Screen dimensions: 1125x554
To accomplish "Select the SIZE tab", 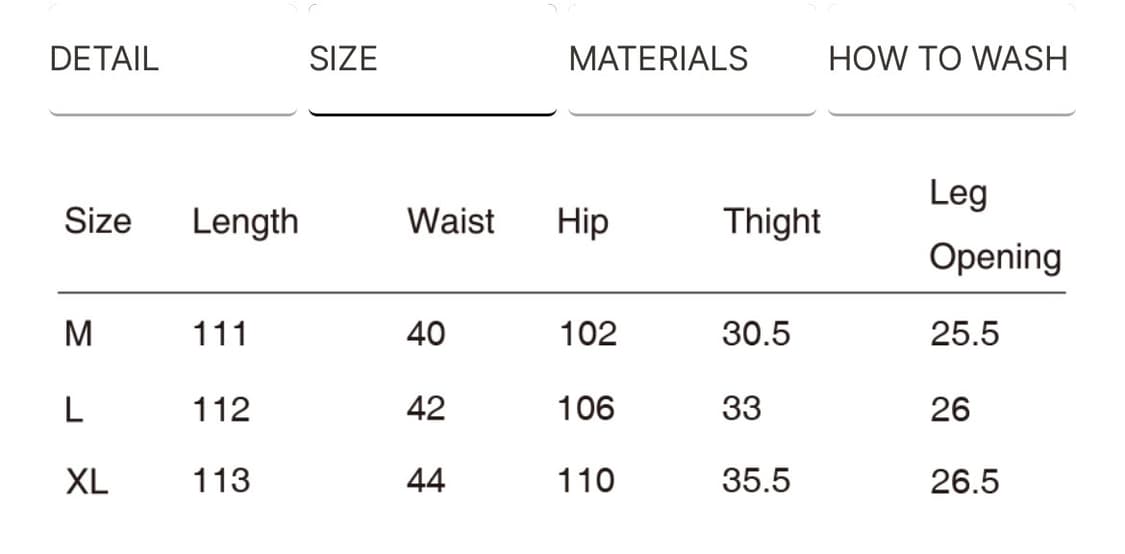I will tap(433, 59).
